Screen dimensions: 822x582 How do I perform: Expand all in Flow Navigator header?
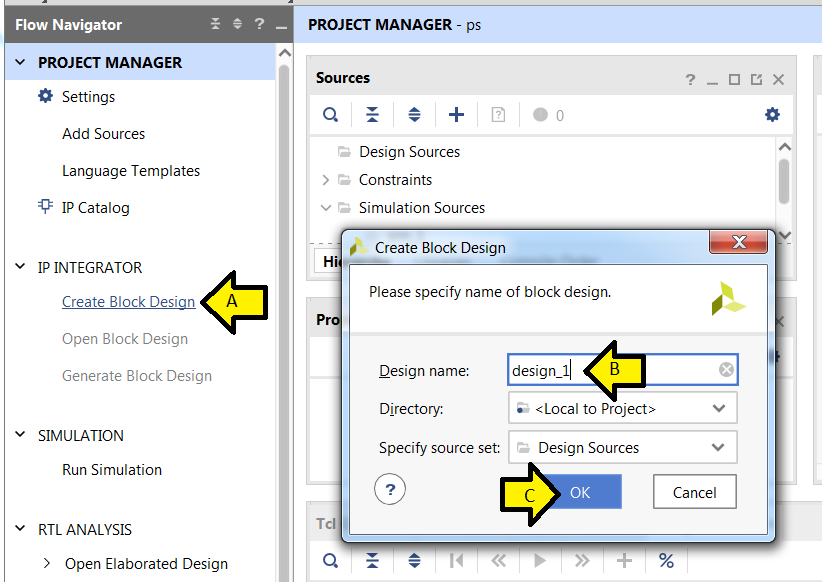click(x=237, y=24)
